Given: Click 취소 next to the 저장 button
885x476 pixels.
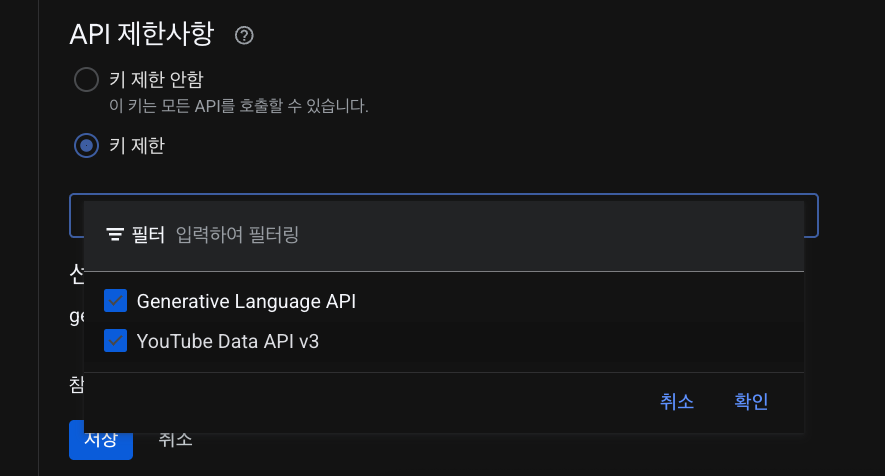Looking at the screenshot, I should pyautogui.click(x=175, y=440).
